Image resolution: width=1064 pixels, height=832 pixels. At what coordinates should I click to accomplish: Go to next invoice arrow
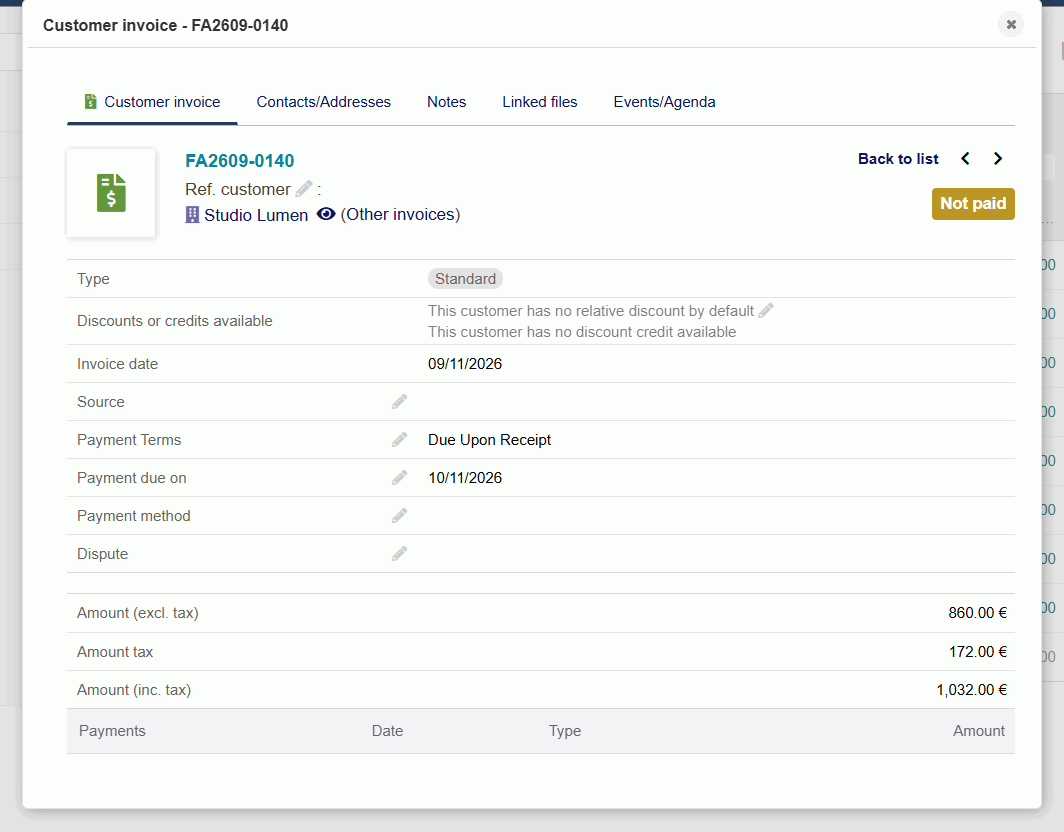click(x=998, y=159)
